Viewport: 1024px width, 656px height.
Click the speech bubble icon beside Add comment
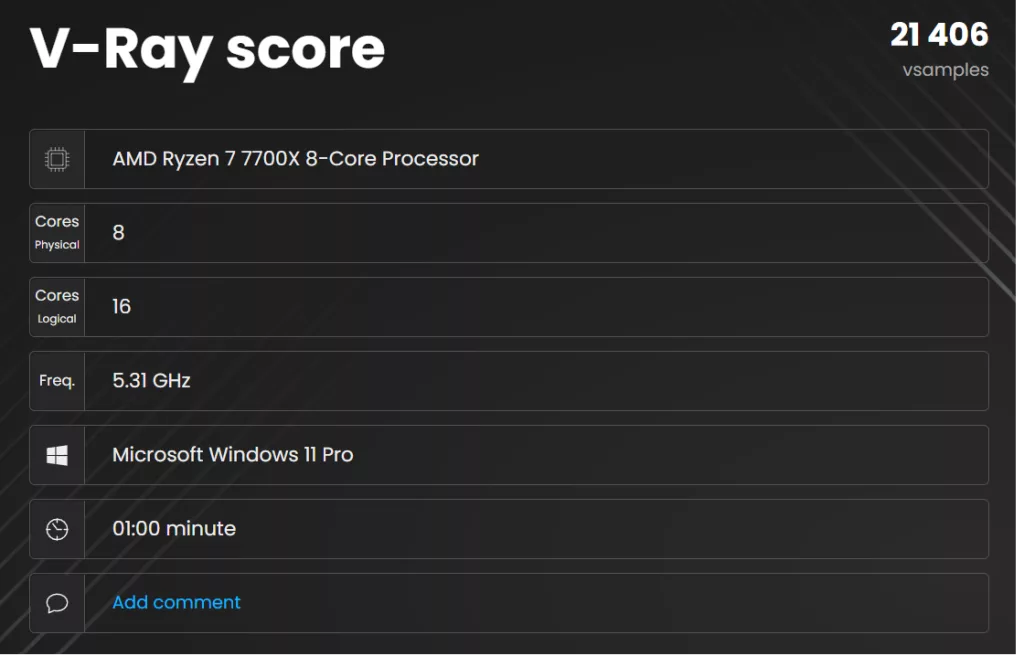[x=57, y=603]
